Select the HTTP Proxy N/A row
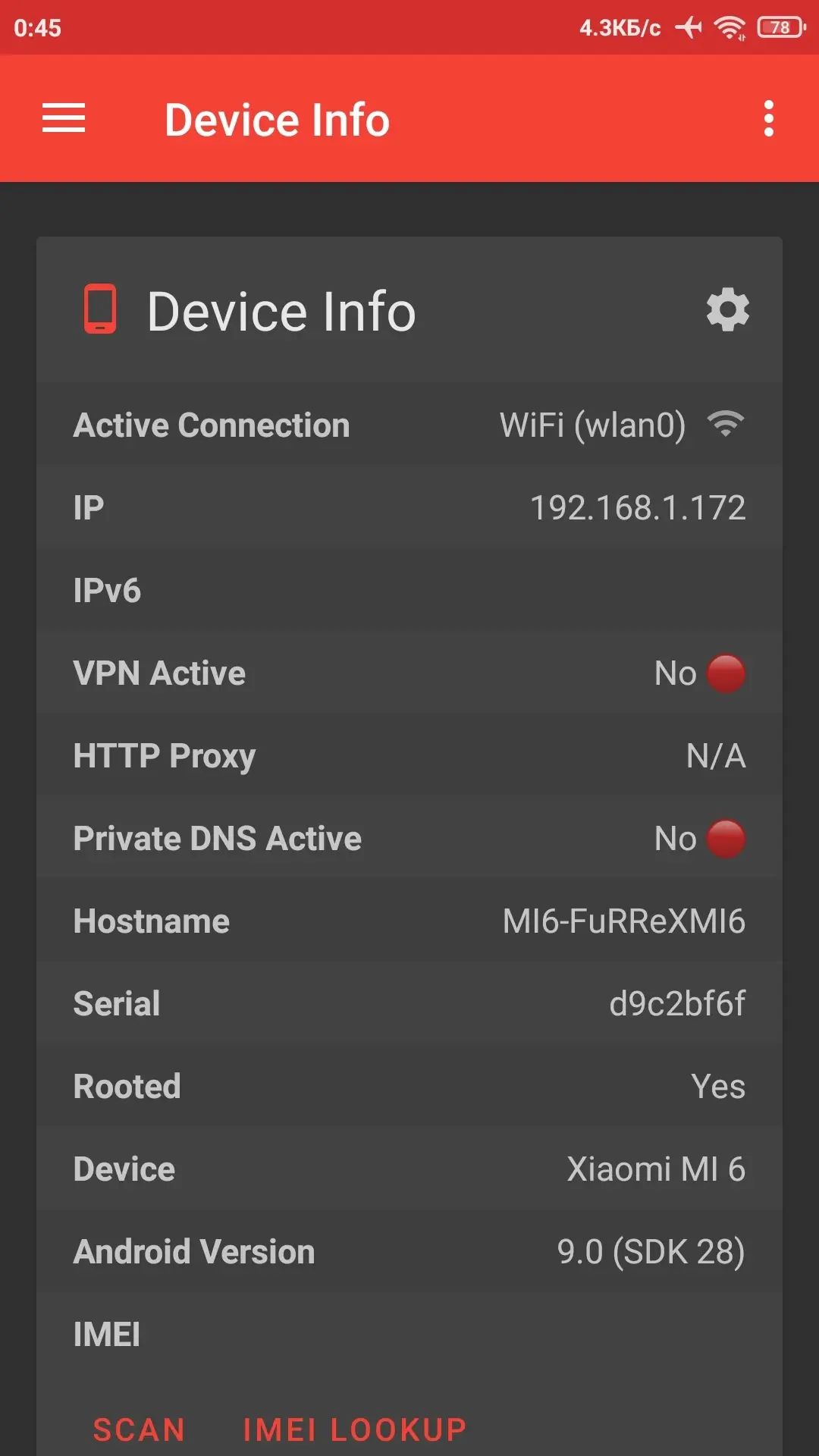Screen dimensions: 819x1456 coord(409,756)
